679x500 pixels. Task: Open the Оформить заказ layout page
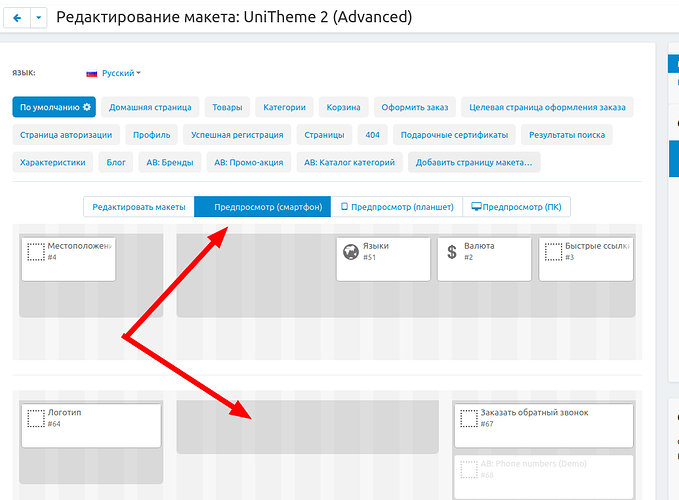coord(415,107)
